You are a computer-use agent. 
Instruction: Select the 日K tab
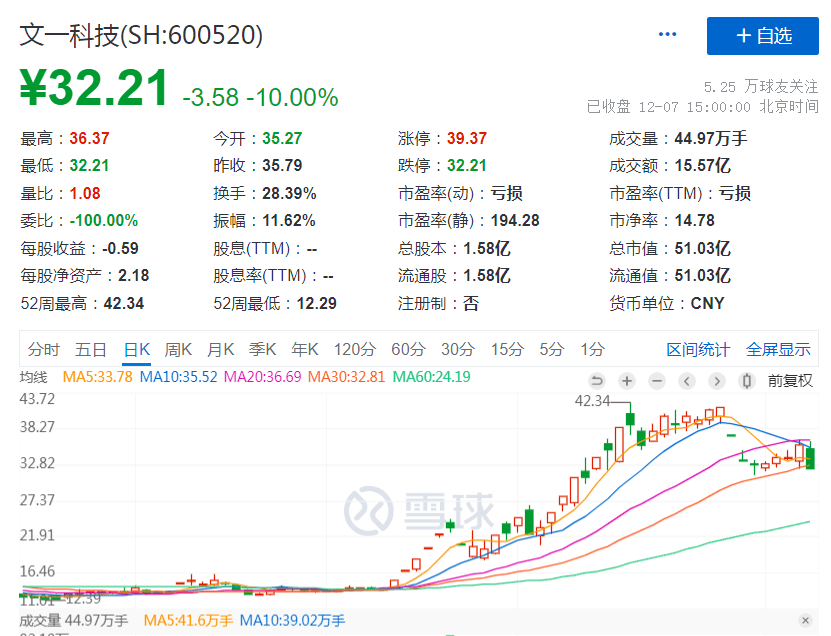point(137,349)
